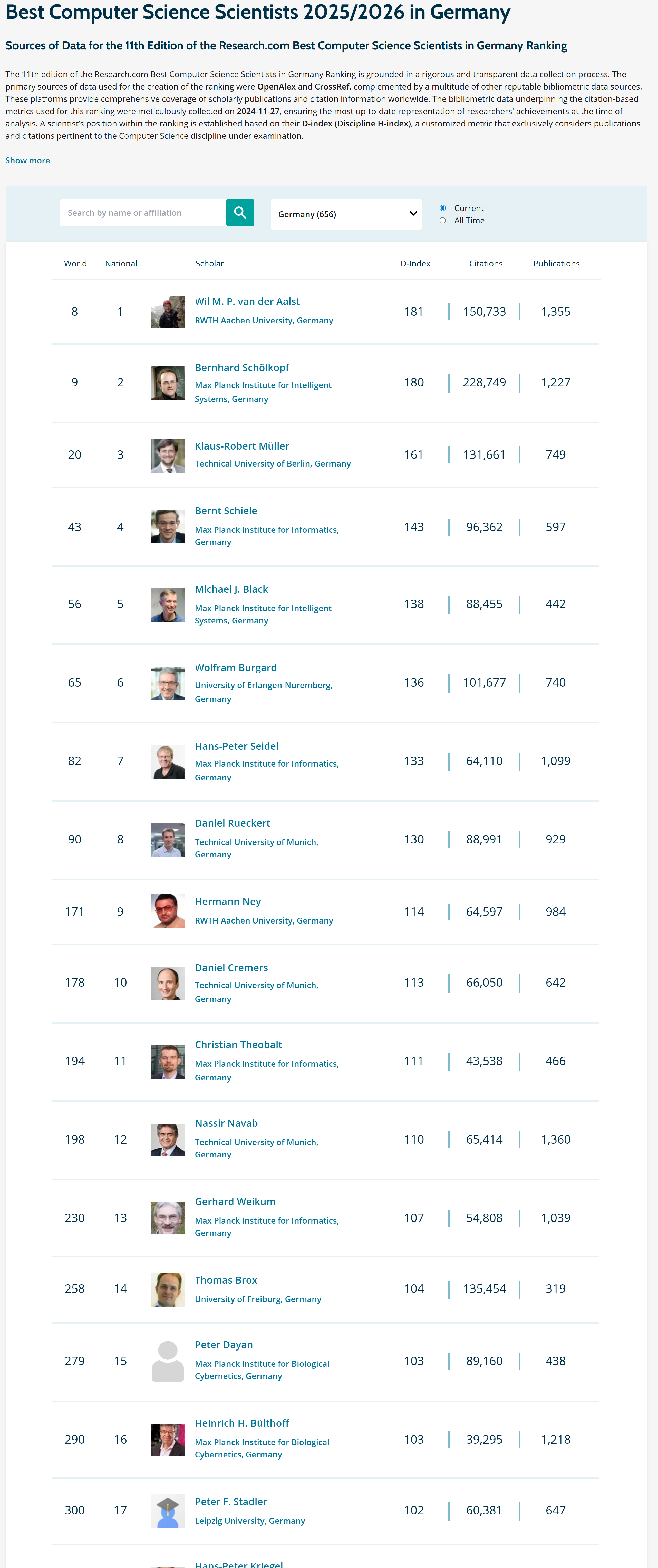This screenshot has width=658, height=1568.
Task: Click Heinrich H. Bülthoff's profile photo
Action: [168, 1440]
